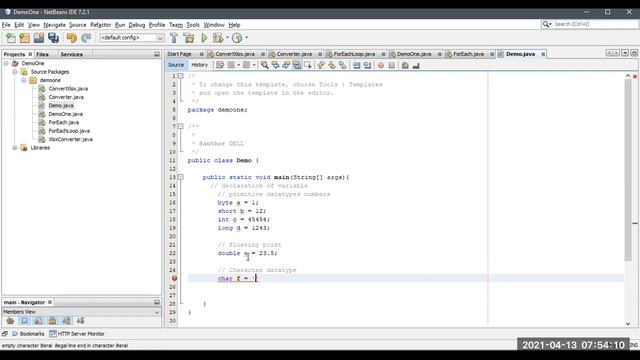Click the Find Selection magnifier icon in editor toolbar
This screenshot has height=360, width=640.
264,65
